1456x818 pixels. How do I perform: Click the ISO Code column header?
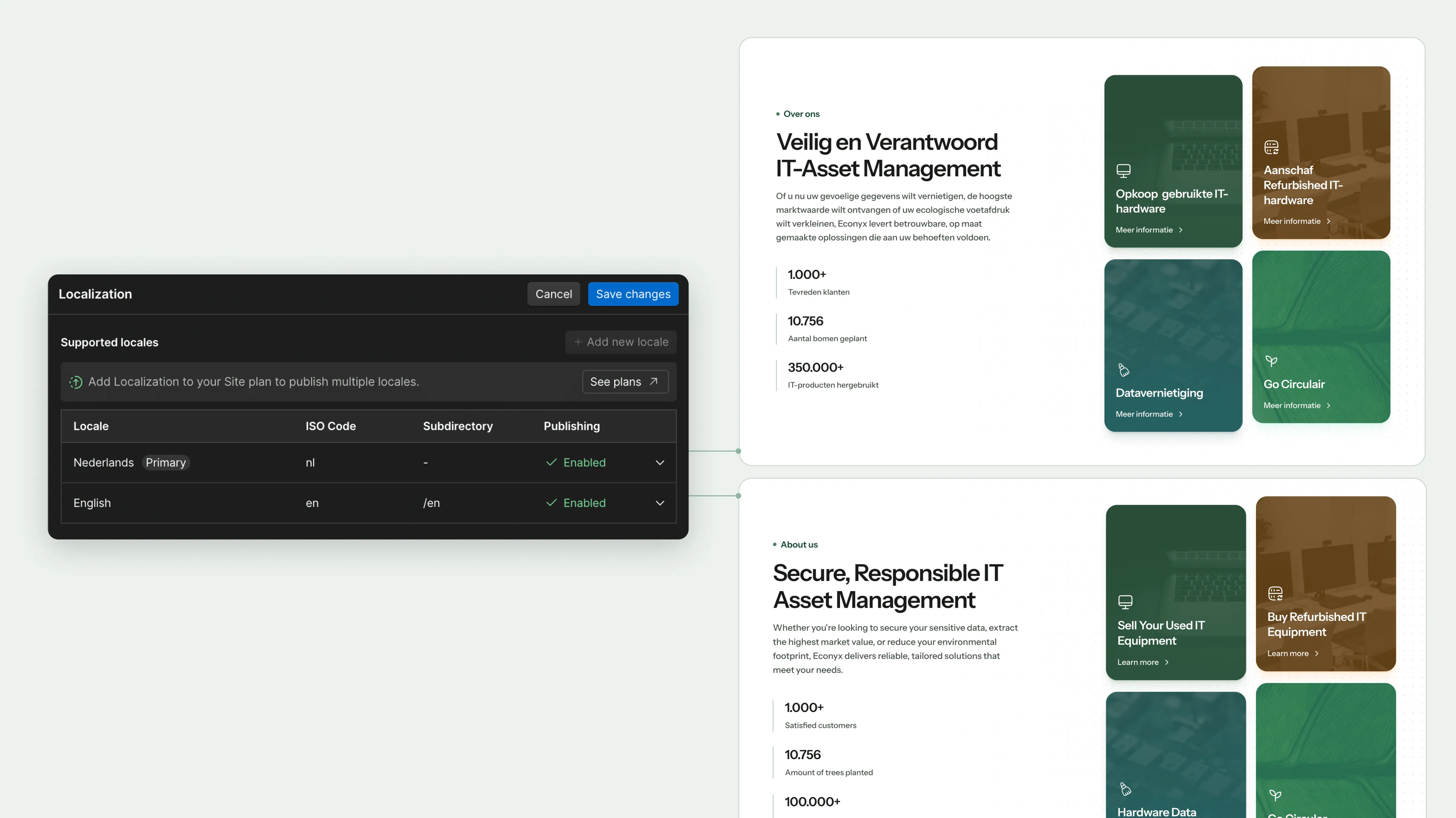(331, 426)
